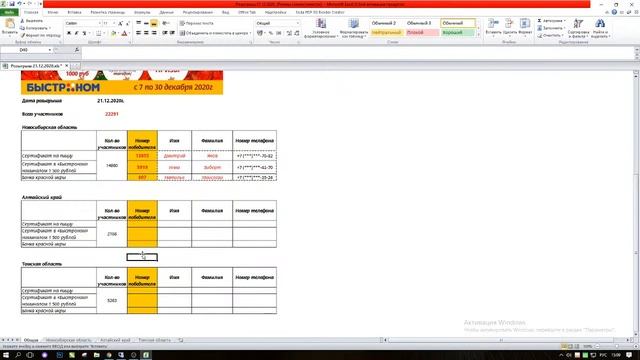This screenshot has width=640, height=360.
Task: Click the Paste (Вставить) clipboard icon
Action: click(x=10, y=24)
